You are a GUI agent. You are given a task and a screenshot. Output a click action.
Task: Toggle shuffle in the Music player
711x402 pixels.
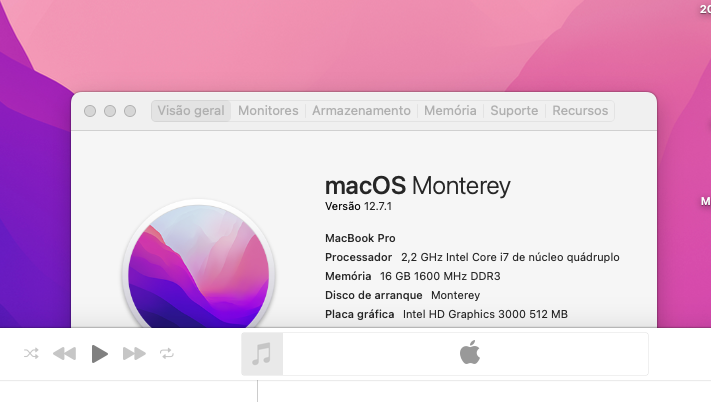pos(31,353)
